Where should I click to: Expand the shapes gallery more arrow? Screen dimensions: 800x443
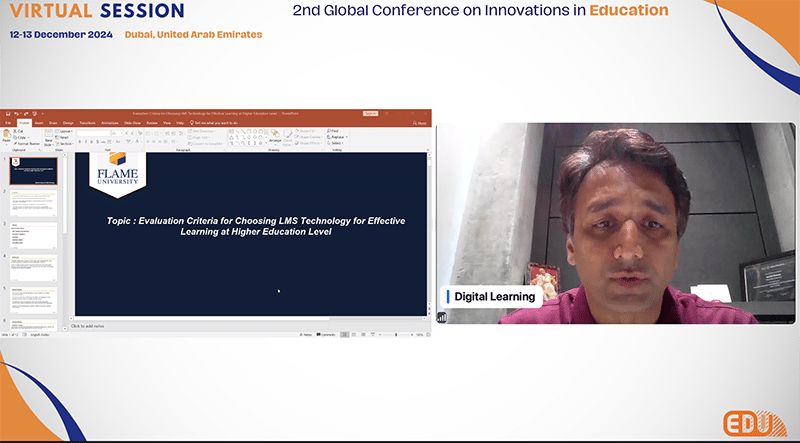tap(266, 143)
